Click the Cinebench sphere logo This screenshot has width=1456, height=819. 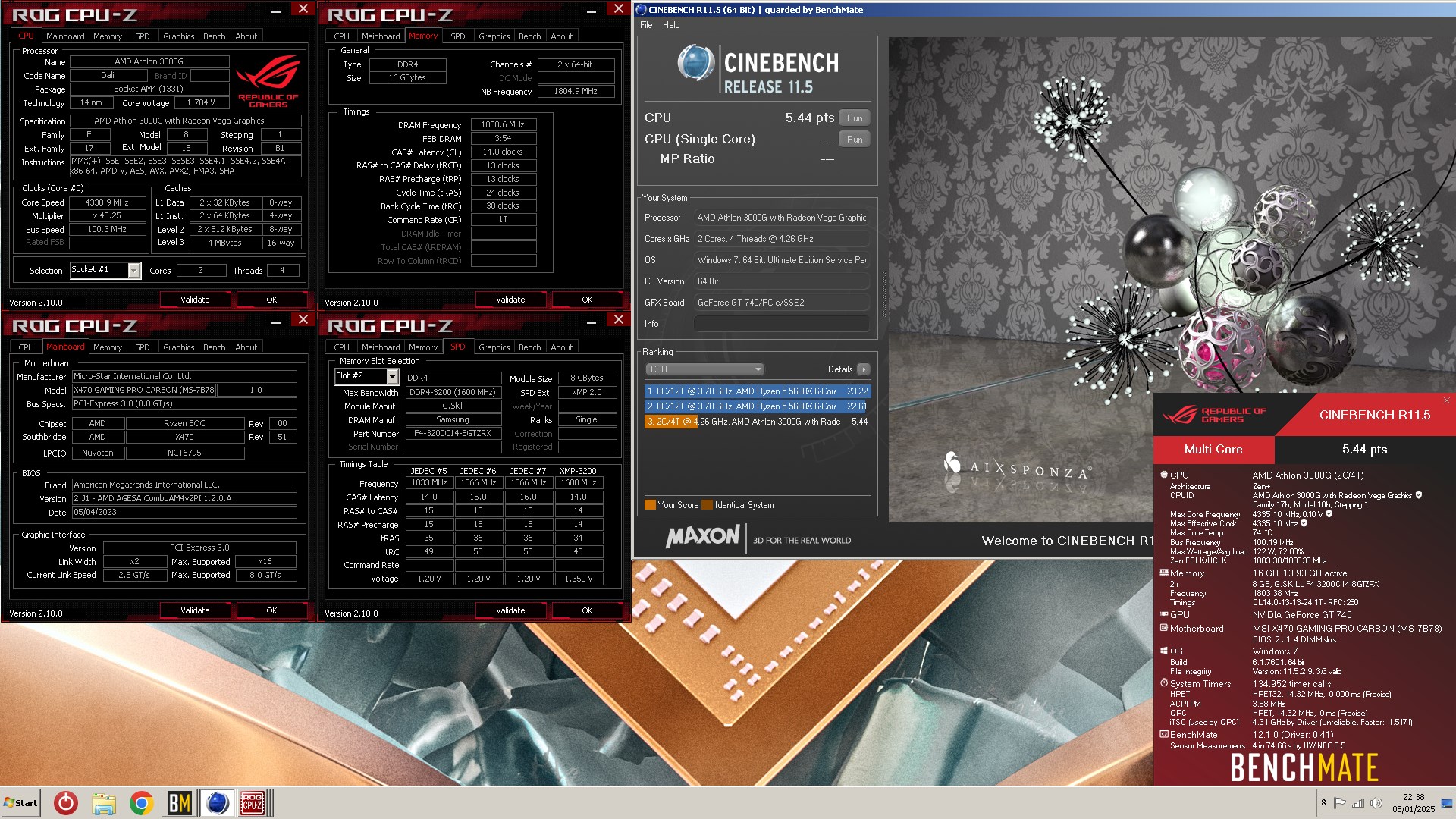point(695,62)
